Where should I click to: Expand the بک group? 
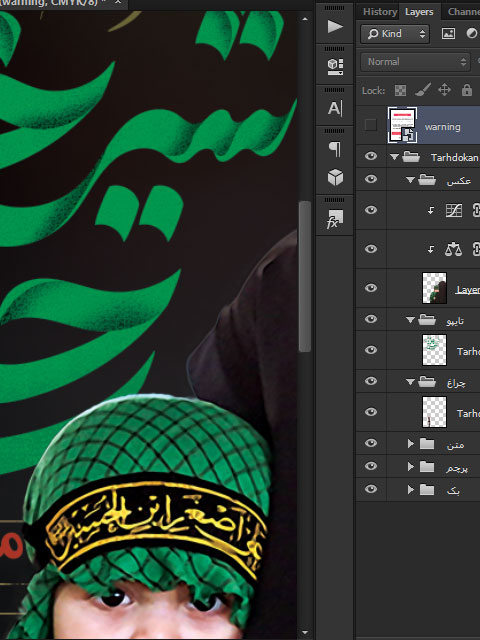[411, 489]
